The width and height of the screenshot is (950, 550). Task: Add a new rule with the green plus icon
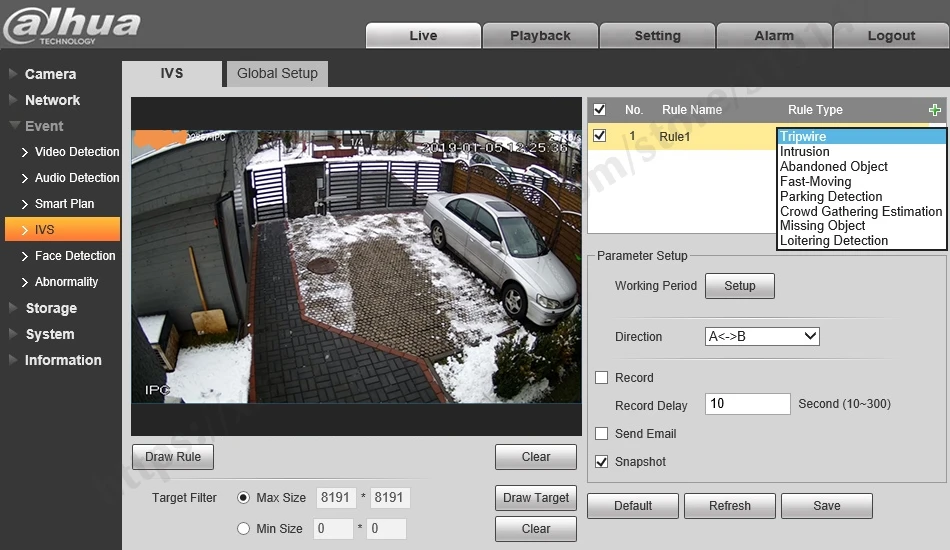[934, 110]
